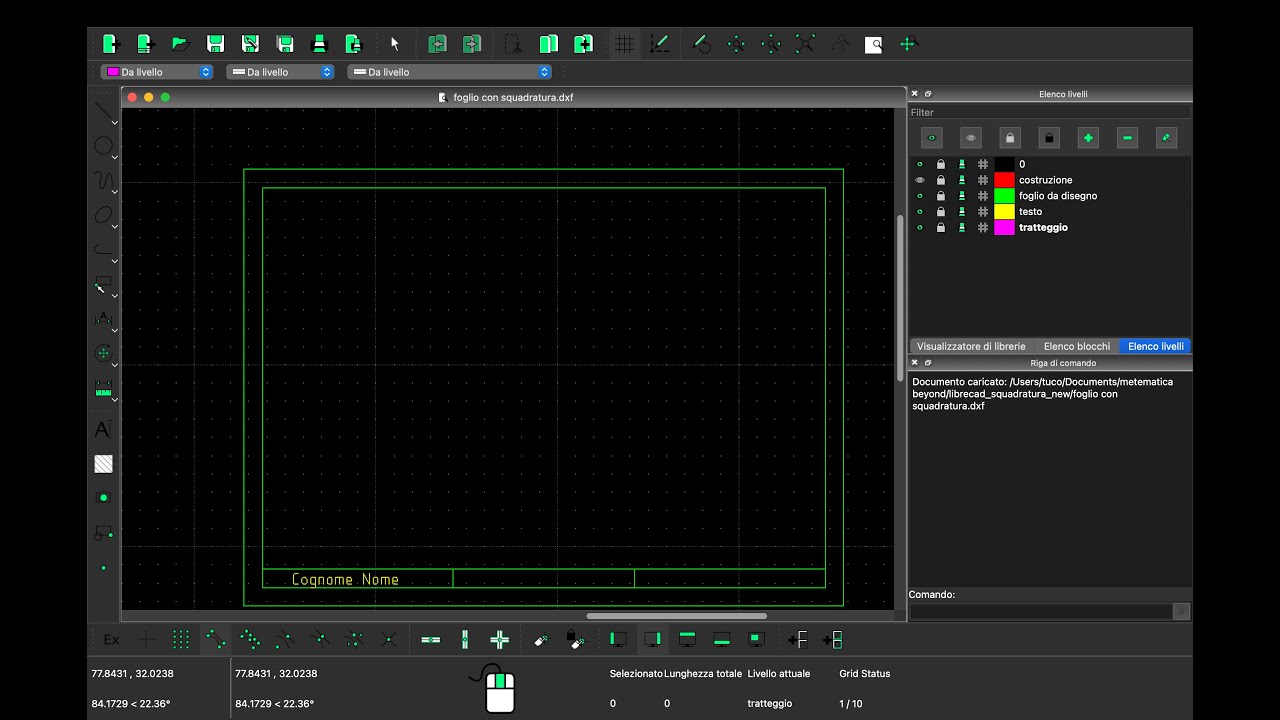Image resolution: width=1280 pixels, height=720 pixels.
Task: Click the Redraw icon in the top toolbar
Action: [x=701, y=44]
